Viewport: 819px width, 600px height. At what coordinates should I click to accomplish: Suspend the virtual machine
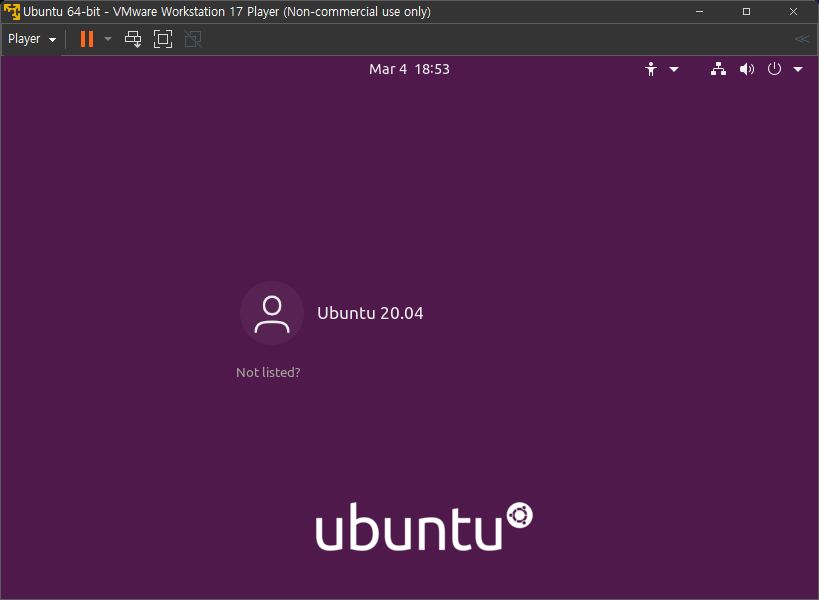pyautogui.click(x=86, y=38)
